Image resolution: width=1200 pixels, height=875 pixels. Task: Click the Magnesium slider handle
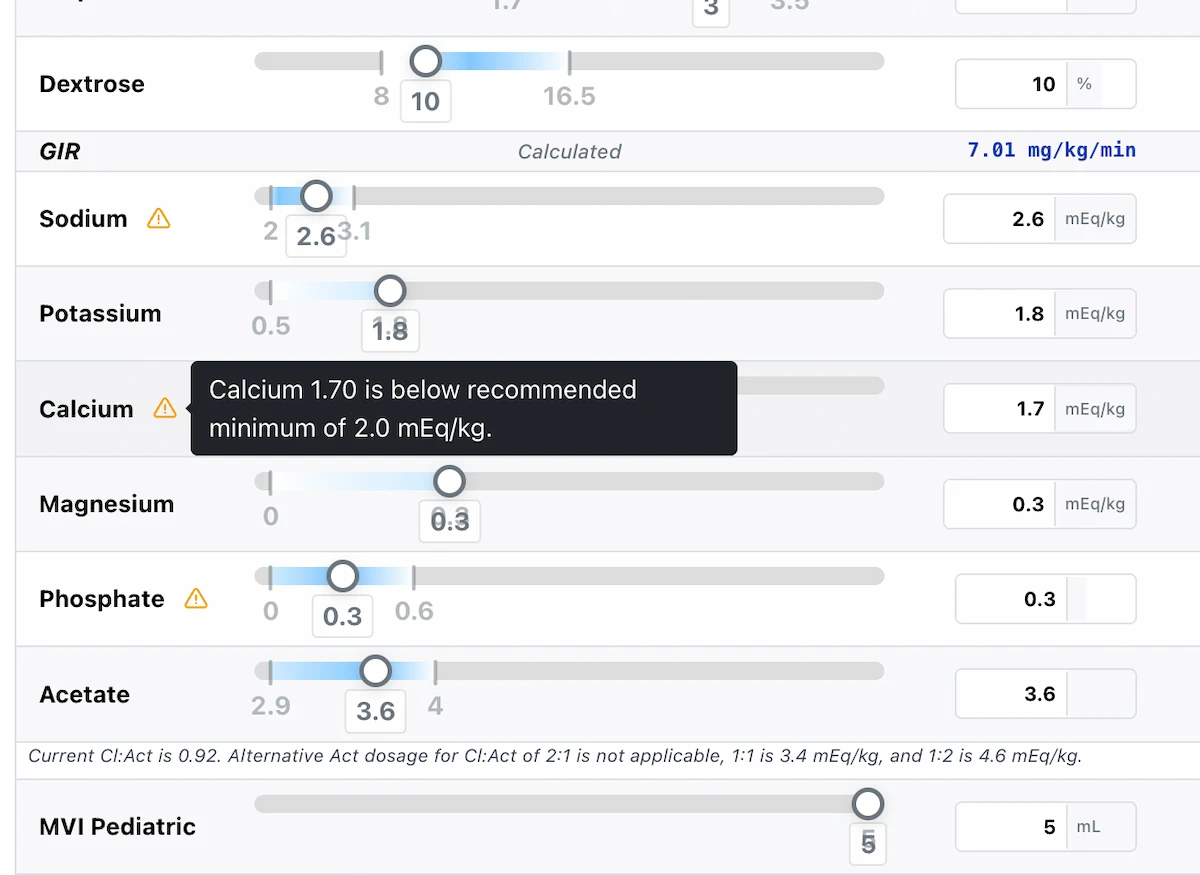click(x=449, y=480)
